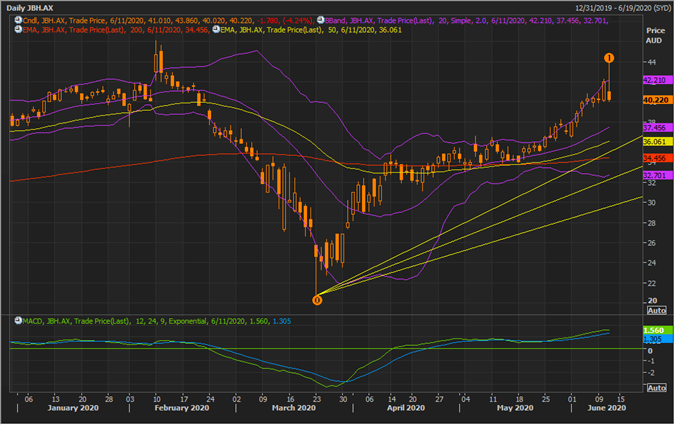Image resolution: width=675 pixels, height=425 pixels.
Task: Click the Daily JBH.AX chart title
Action: [x=30, y=8]
